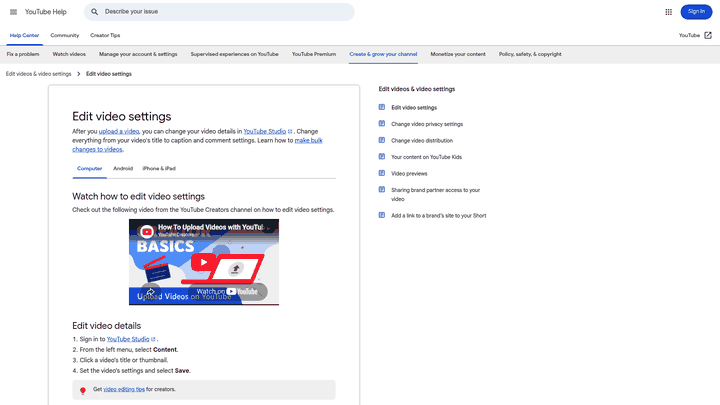
Task: Open the Creator Tips tab
Action: (105, 35)
